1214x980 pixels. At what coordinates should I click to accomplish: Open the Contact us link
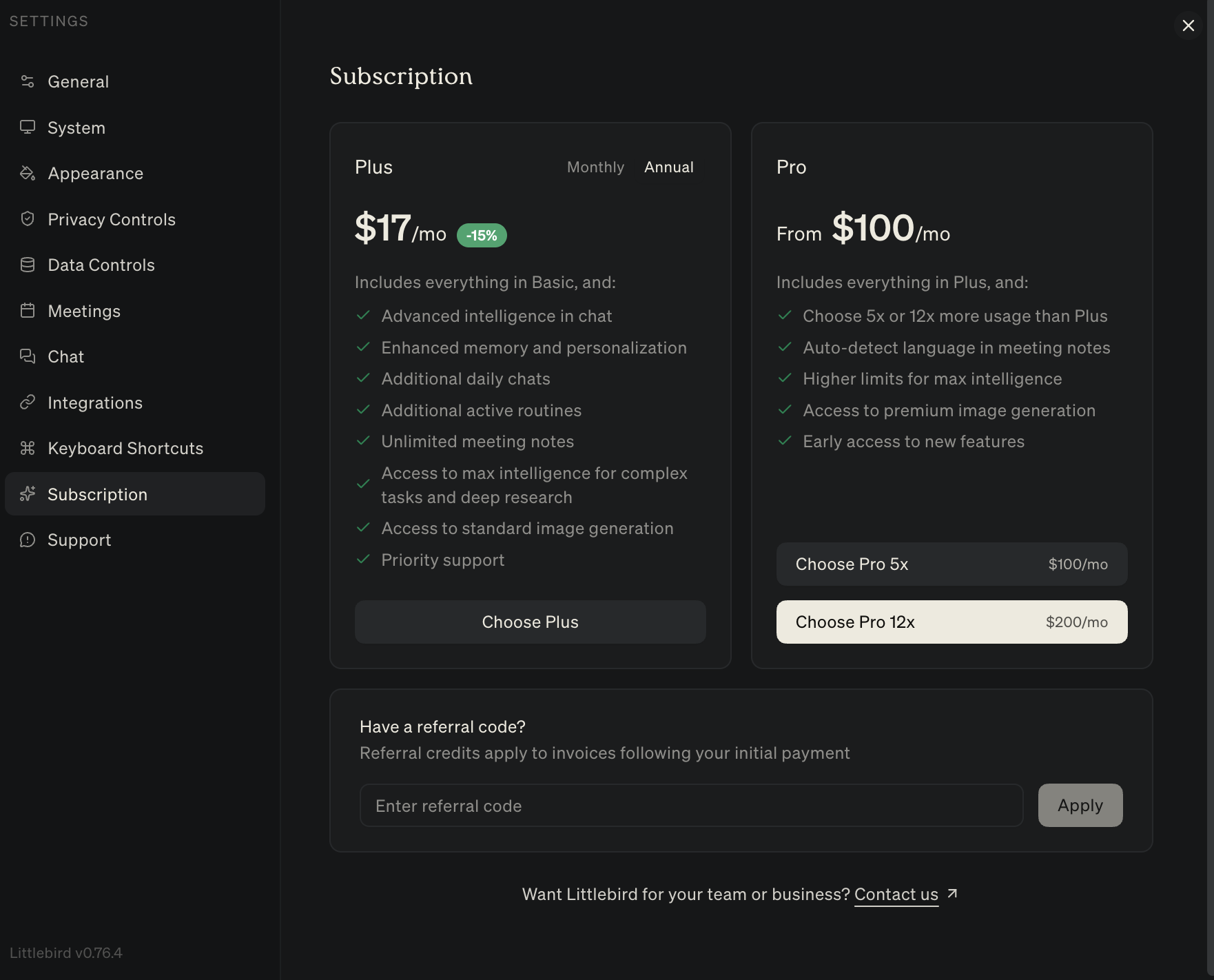896,895
